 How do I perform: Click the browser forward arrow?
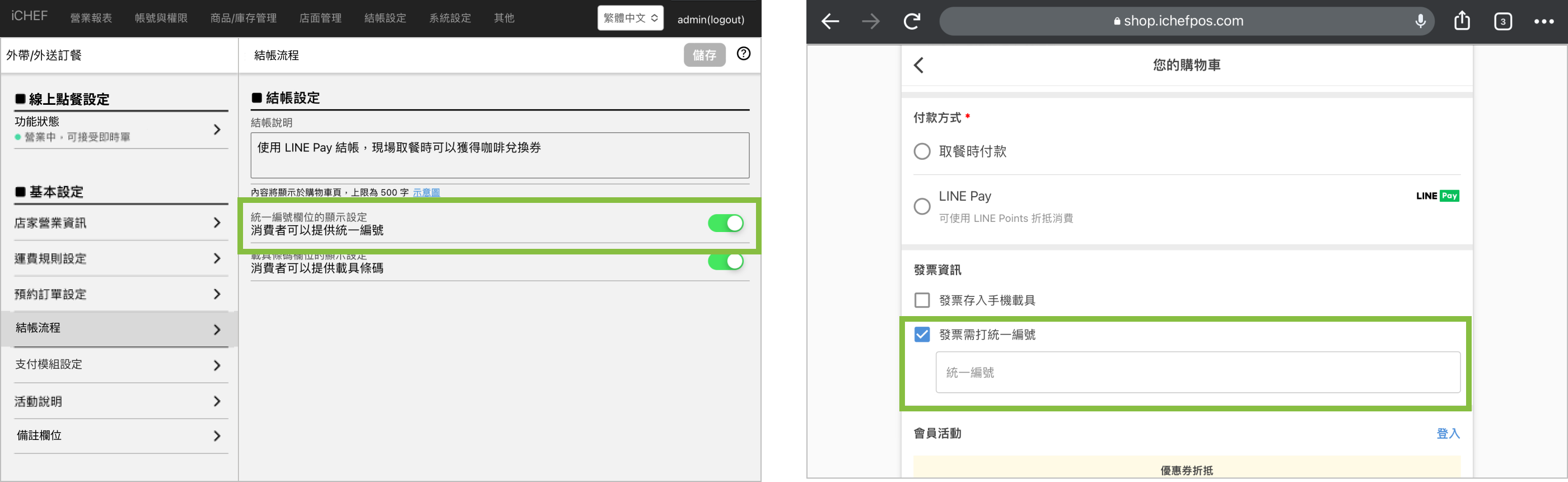coord(870,22)
